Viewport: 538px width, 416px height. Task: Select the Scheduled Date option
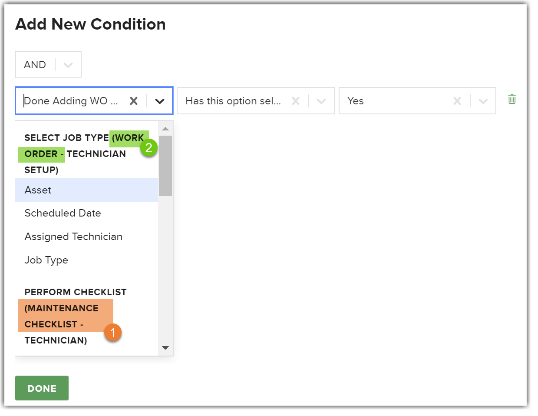86,213
